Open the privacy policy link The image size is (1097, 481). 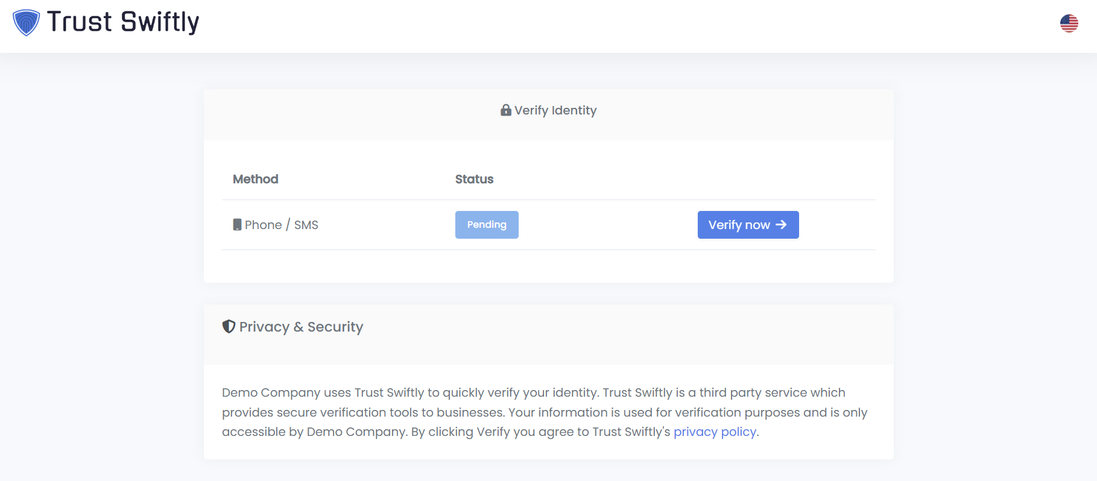pyautogui.click(x=714, y=432)
